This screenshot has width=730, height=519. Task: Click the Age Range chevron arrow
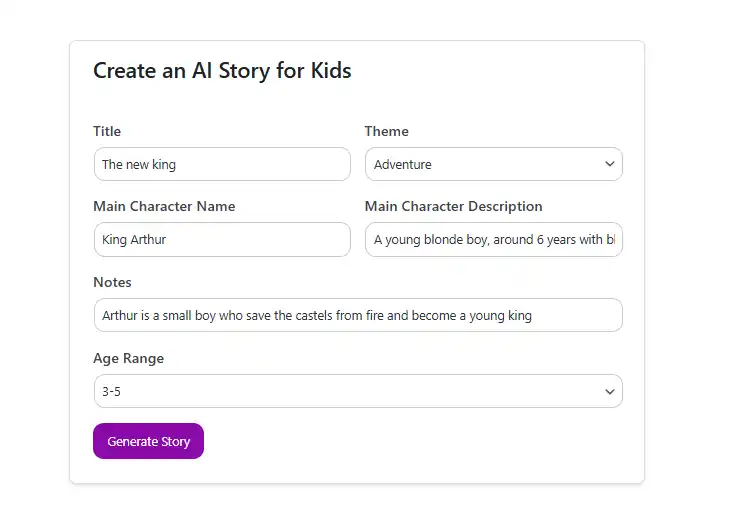(609, 391)
